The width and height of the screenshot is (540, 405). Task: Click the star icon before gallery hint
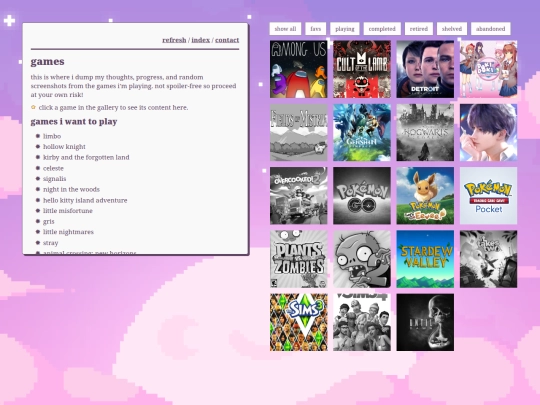point(33,107)
